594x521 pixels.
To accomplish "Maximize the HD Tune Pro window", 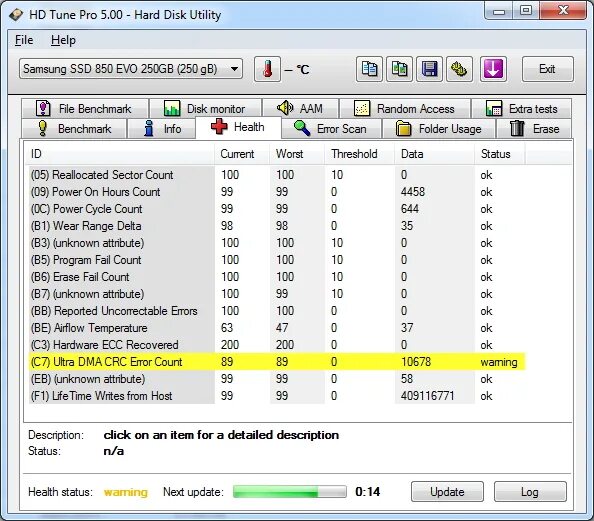I will pyautogui.click(x=526, y=11).
